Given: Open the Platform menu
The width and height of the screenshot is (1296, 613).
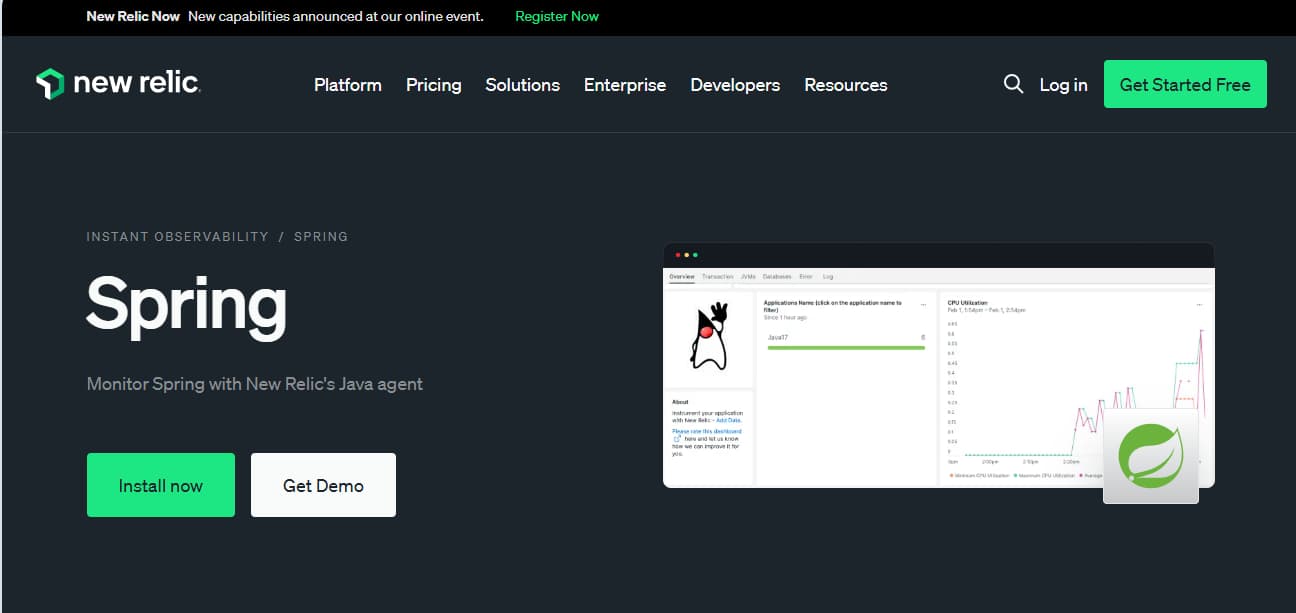Looking at the screenshot, I should (347, 85).
